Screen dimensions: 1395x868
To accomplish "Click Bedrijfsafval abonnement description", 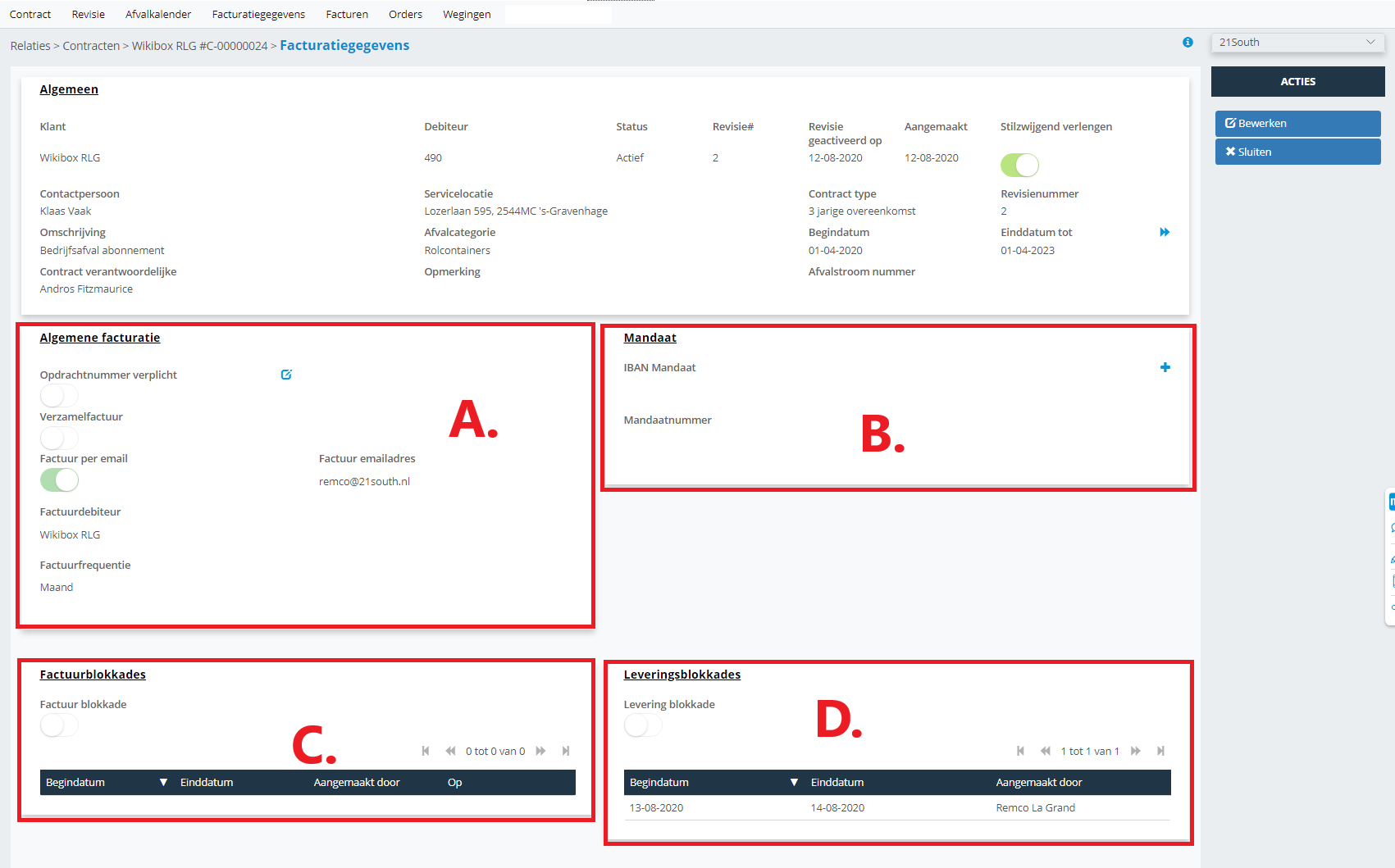I will click(102, 250).
